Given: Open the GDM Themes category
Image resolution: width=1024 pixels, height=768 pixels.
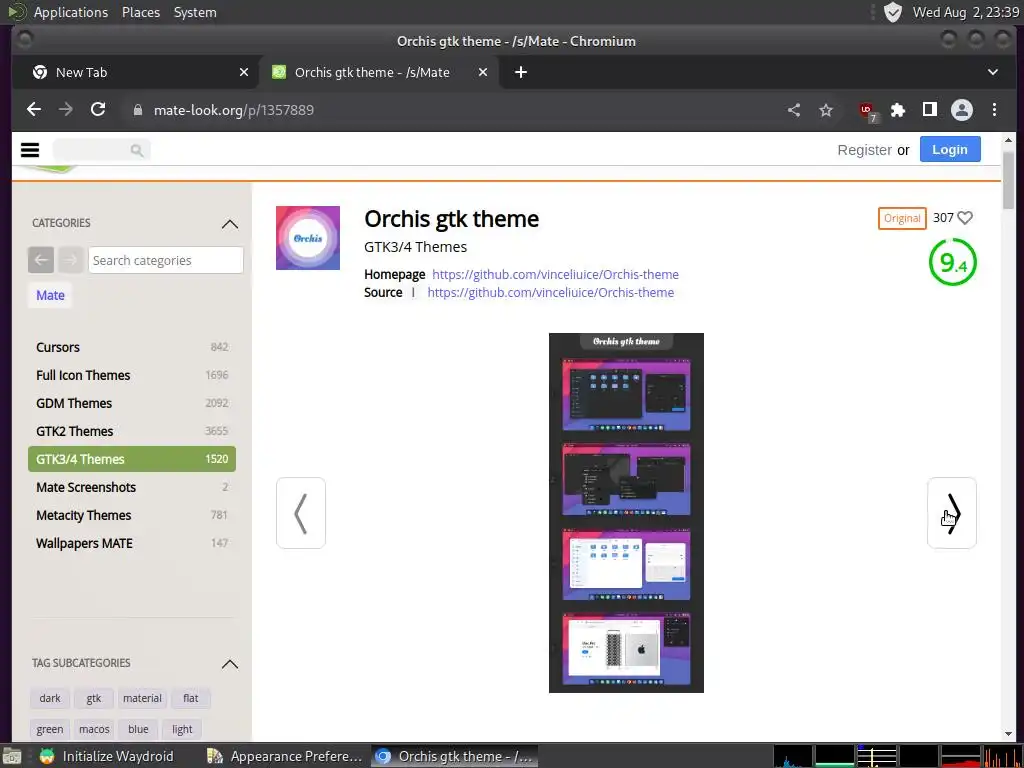Looking at the screenshot, I should (131, 403).
